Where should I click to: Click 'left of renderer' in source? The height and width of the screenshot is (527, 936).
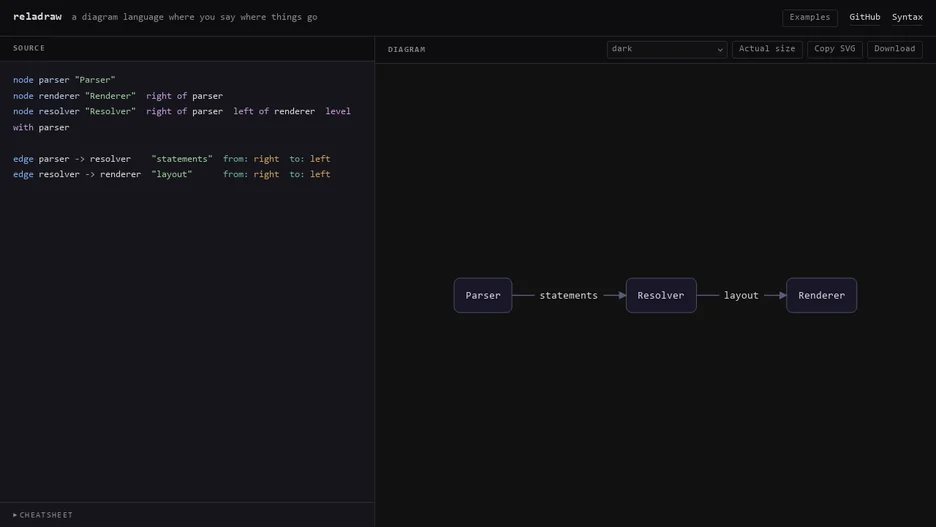click(274, 112)
